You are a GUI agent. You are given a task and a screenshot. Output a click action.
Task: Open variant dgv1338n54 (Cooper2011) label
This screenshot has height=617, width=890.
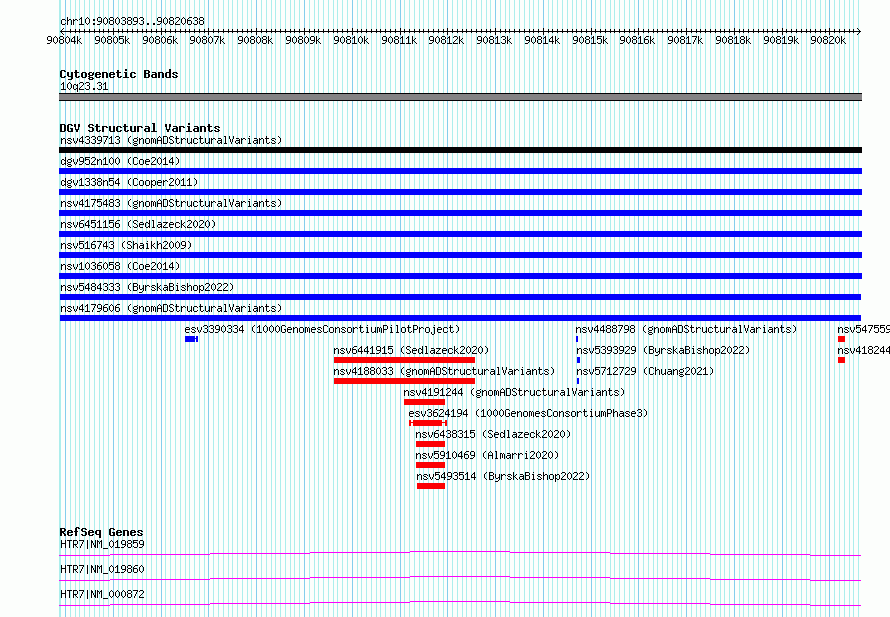(129, 182)
